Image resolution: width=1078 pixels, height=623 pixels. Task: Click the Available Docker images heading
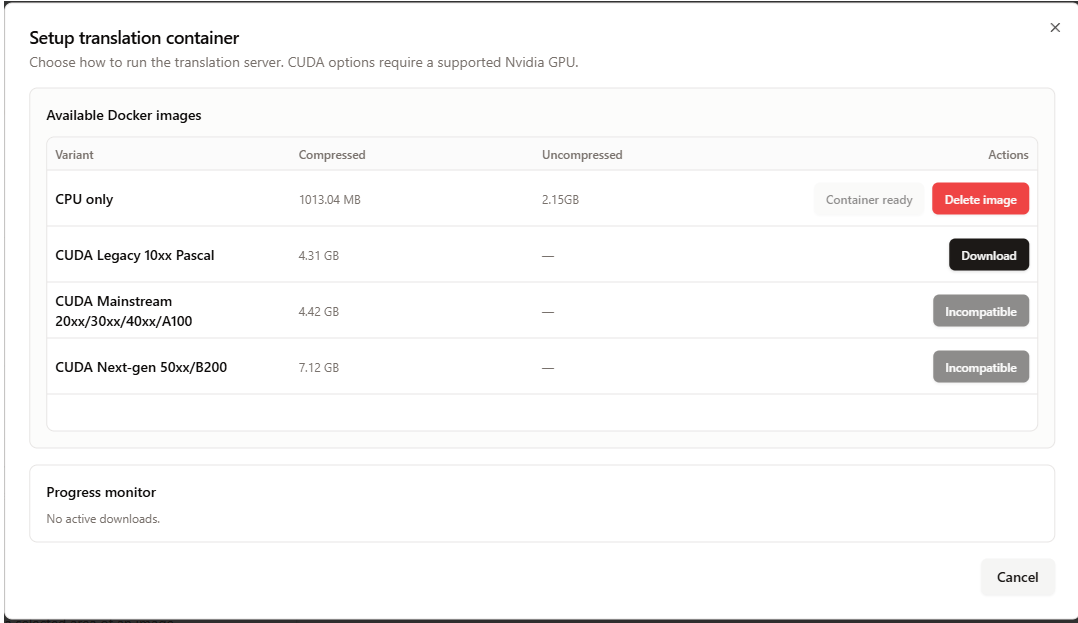pyautogui.click(x=123, y=115)
